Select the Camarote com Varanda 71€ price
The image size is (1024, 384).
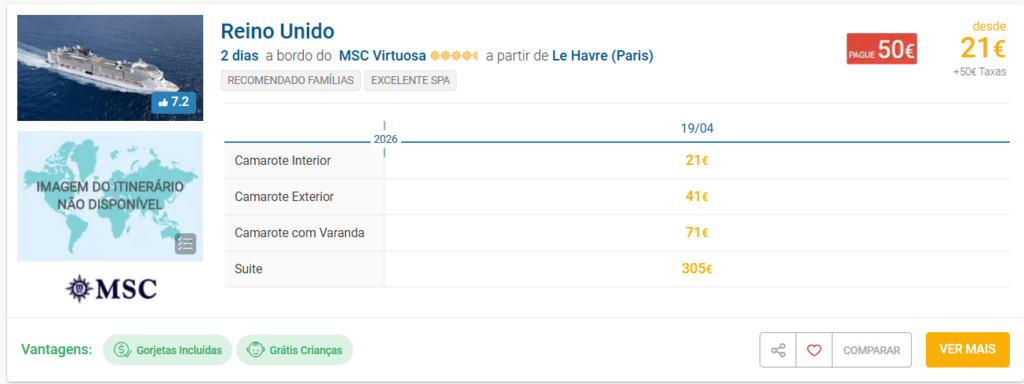697,232
